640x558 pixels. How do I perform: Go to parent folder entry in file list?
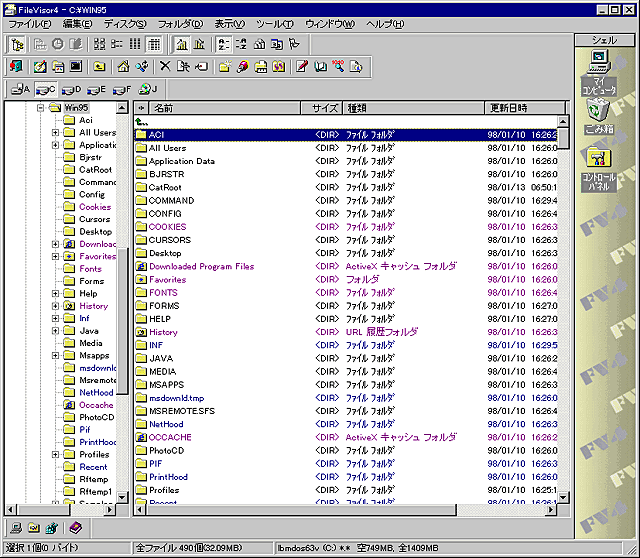142,122
